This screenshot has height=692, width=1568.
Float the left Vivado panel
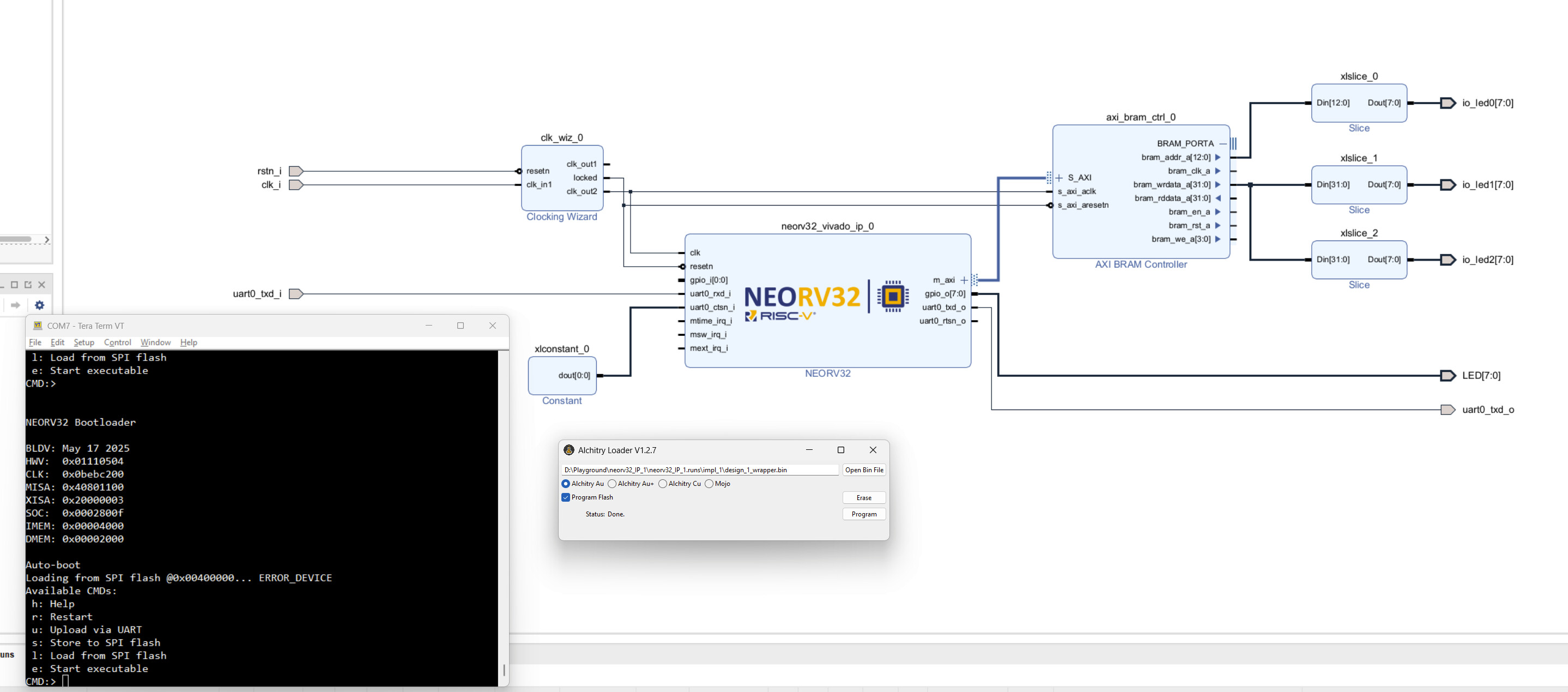[x=28, y=285]
